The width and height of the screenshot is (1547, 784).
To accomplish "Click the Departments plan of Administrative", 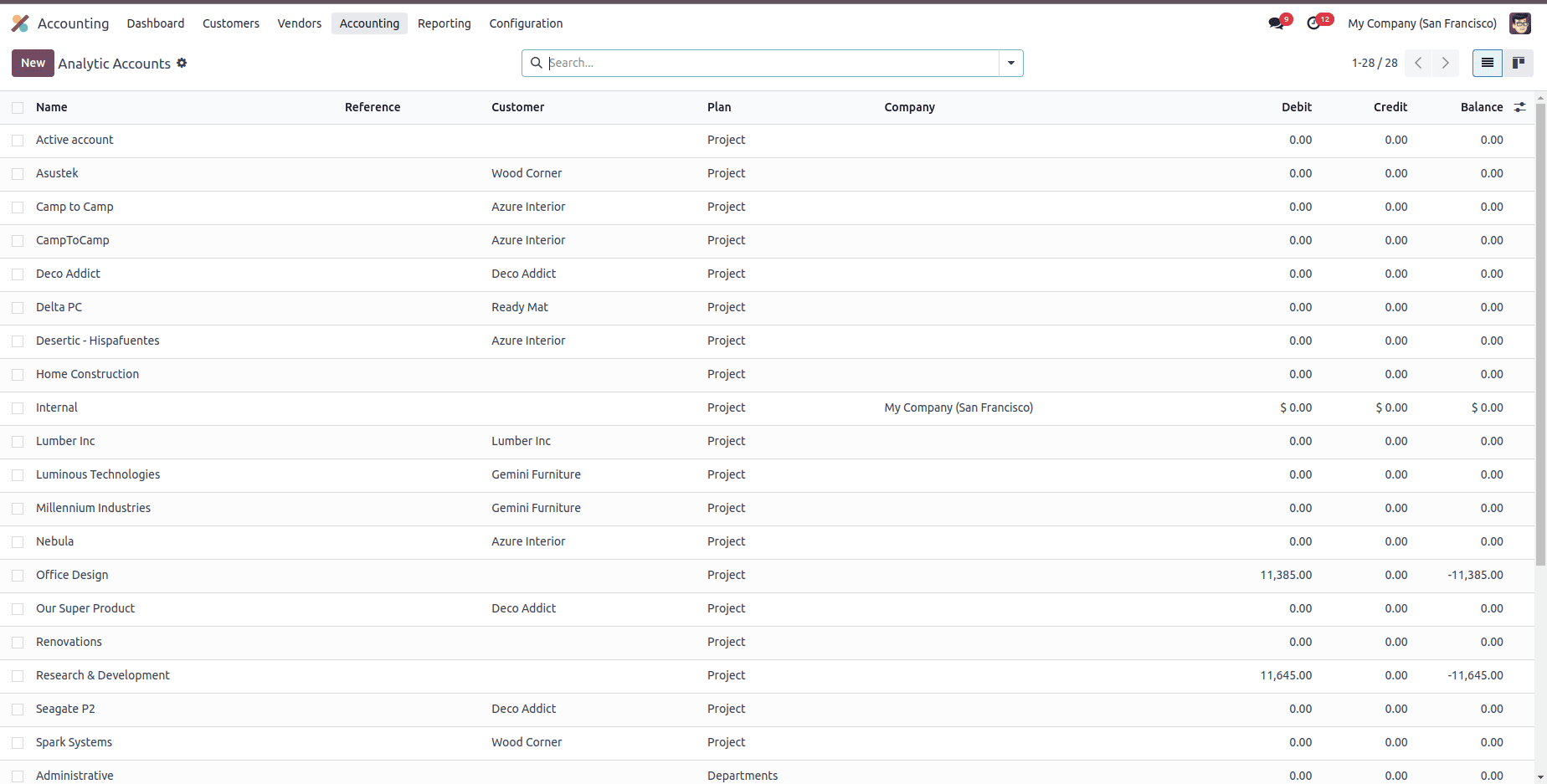I will (743, 776).
